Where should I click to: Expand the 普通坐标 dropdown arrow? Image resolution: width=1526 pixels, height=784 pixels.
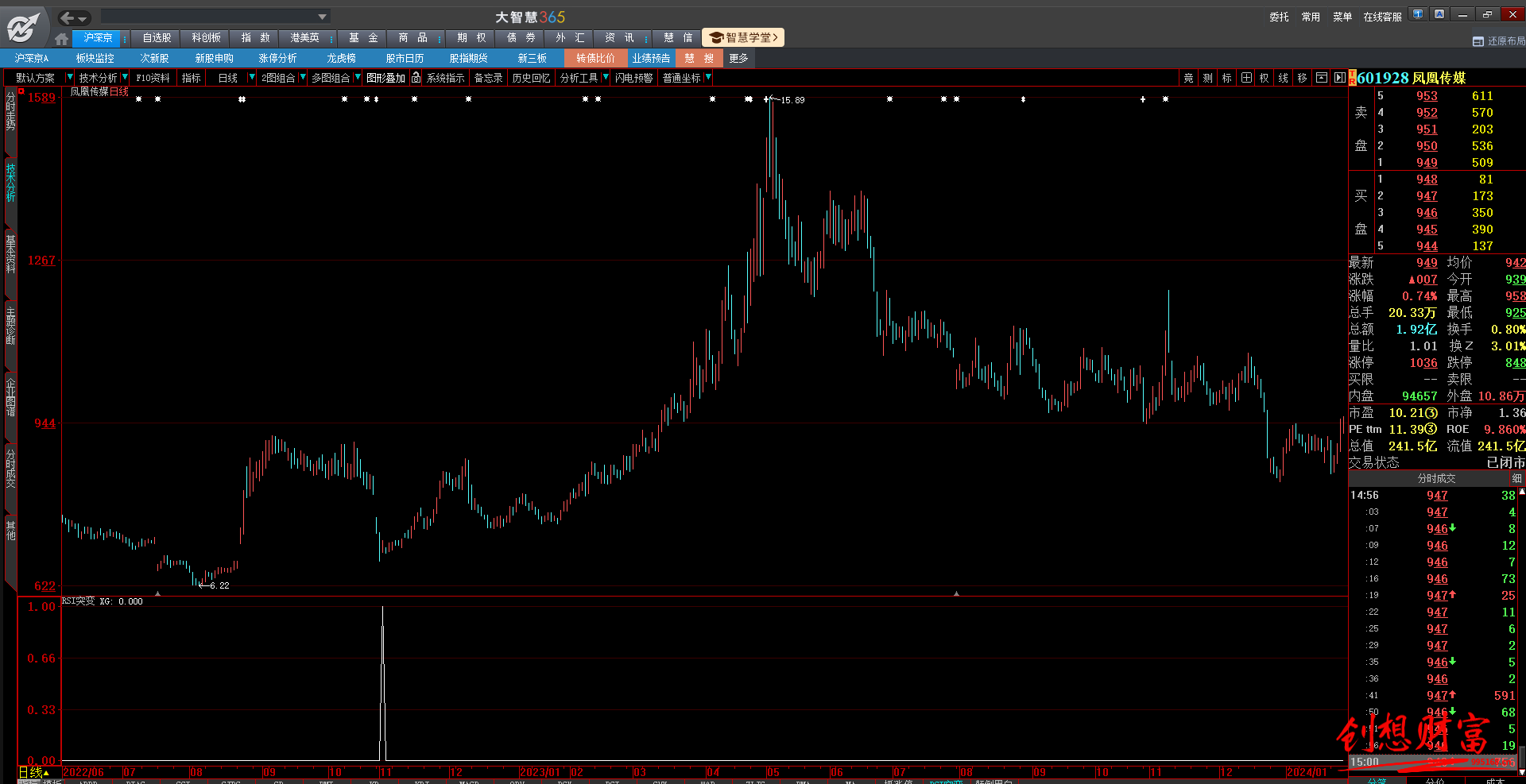pos(708,78)
